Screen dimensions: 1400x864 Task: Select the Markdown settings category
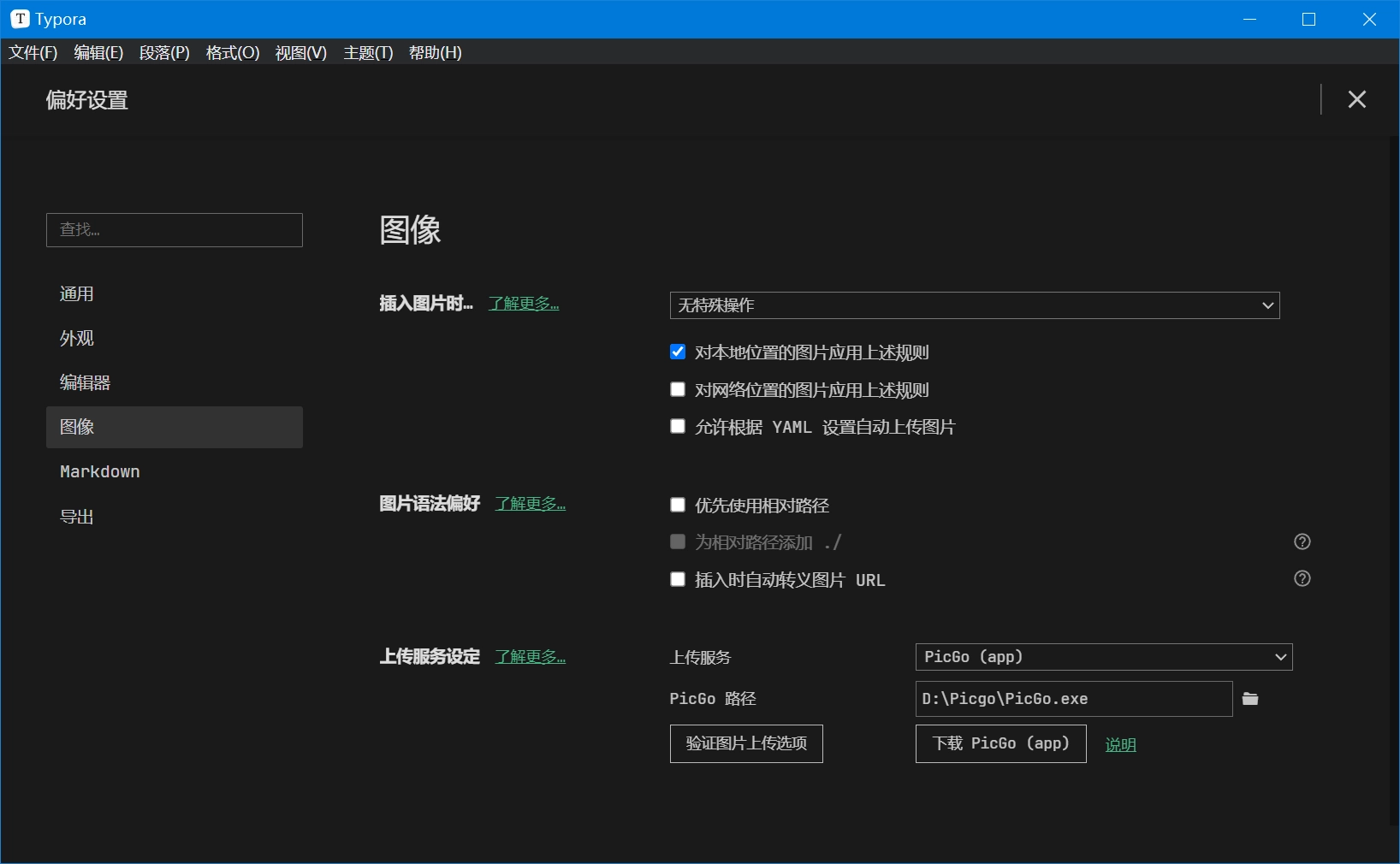tap(175, 471)
